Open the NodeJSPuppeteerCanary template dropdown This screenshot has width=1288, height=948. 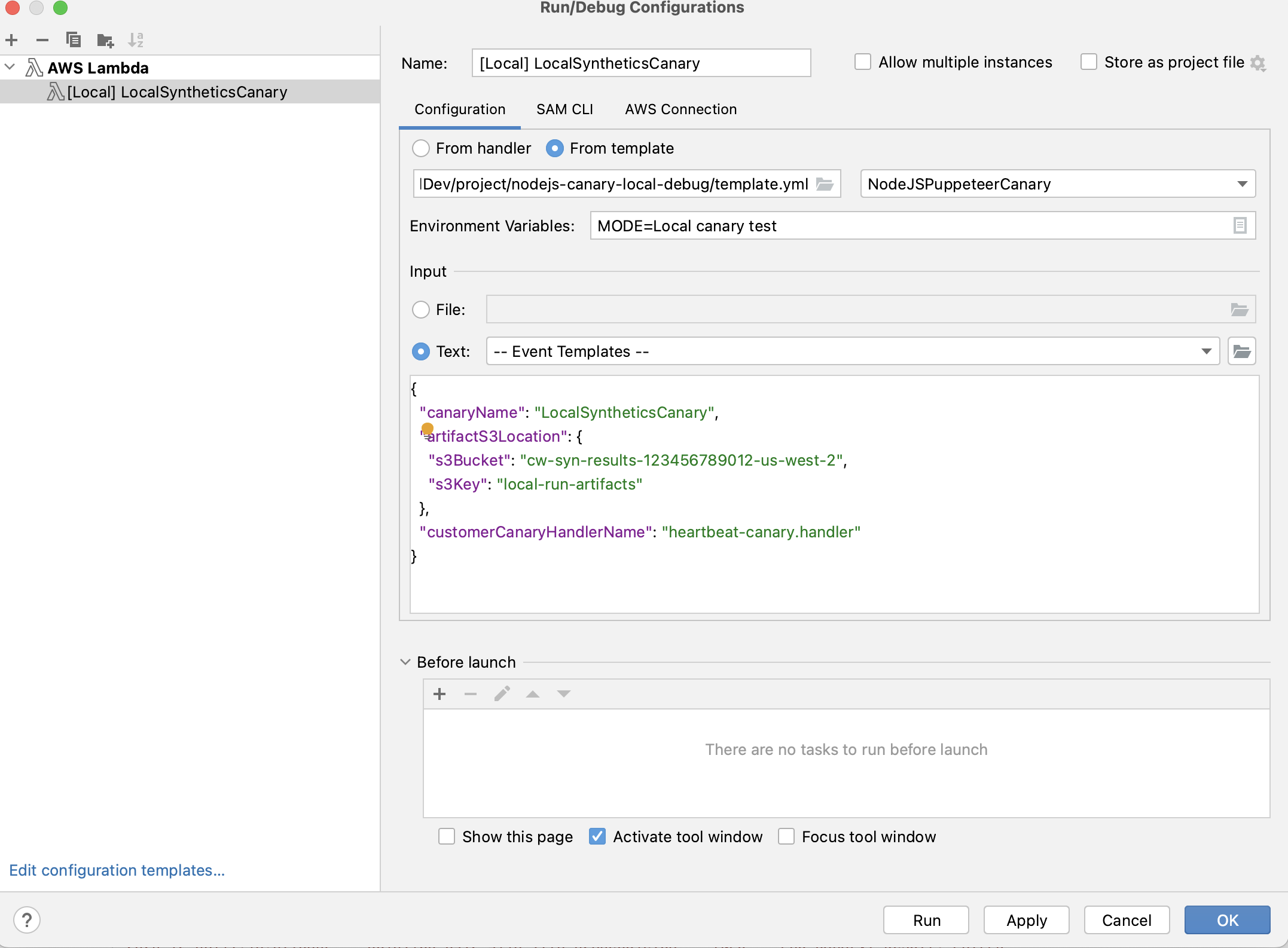1242,184
